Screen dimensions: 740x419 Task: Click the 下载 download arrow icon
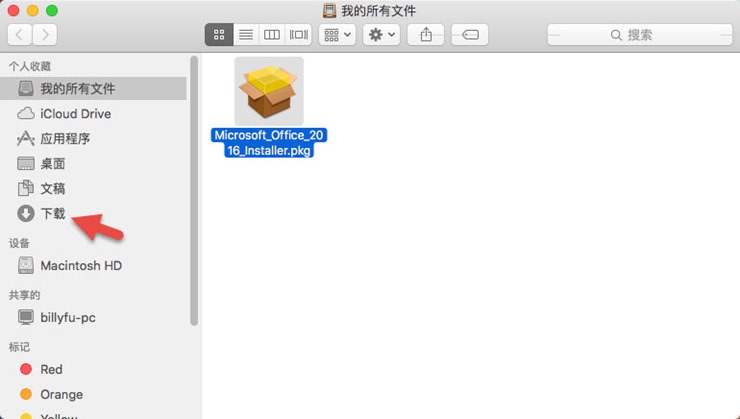pos(25,213)
